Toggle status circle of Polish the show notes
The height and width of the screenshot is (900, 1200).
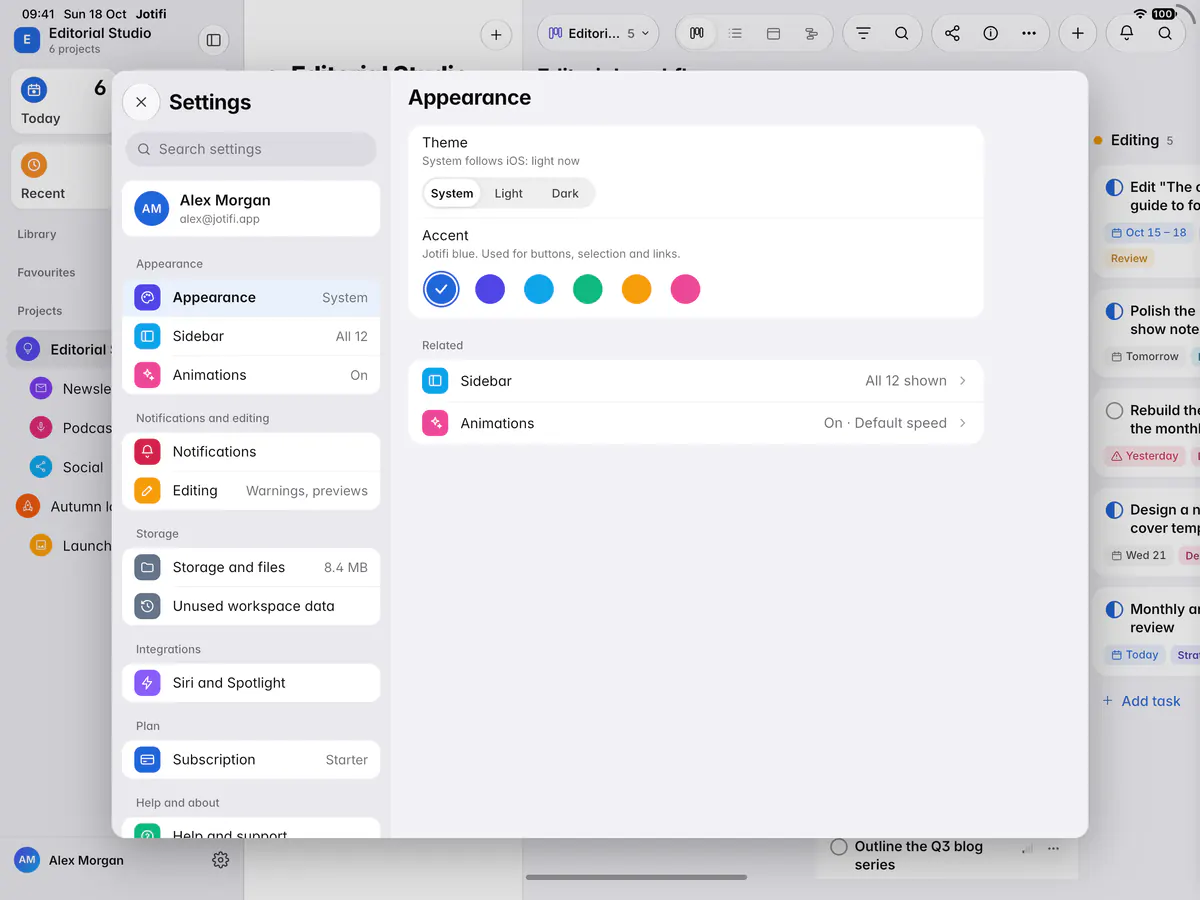click(1114, 311)
